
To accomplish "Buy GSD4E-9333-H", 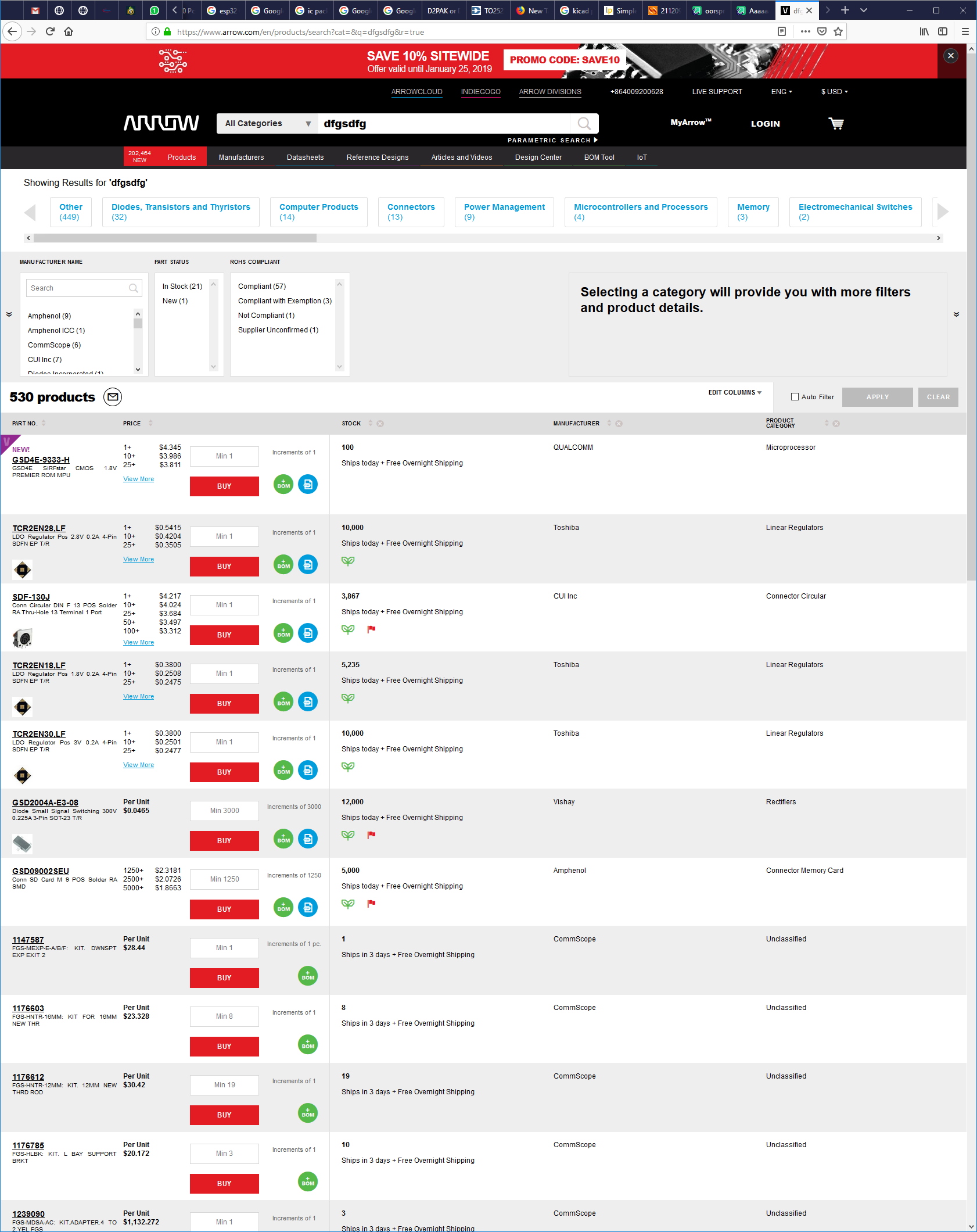I will pos(224,486).
